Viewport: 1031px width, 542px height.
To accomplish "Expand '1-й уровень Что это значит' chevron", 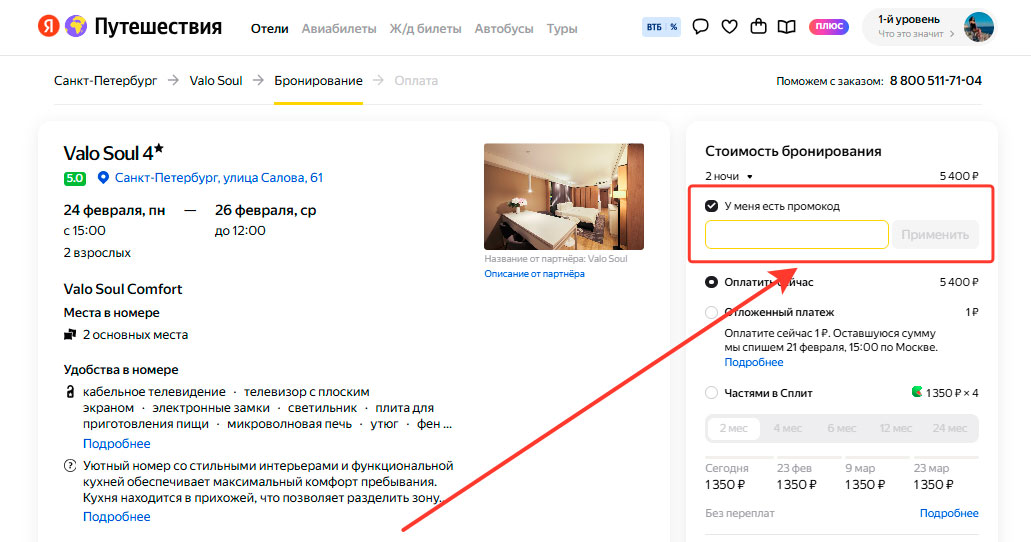I will pos(952,34).
